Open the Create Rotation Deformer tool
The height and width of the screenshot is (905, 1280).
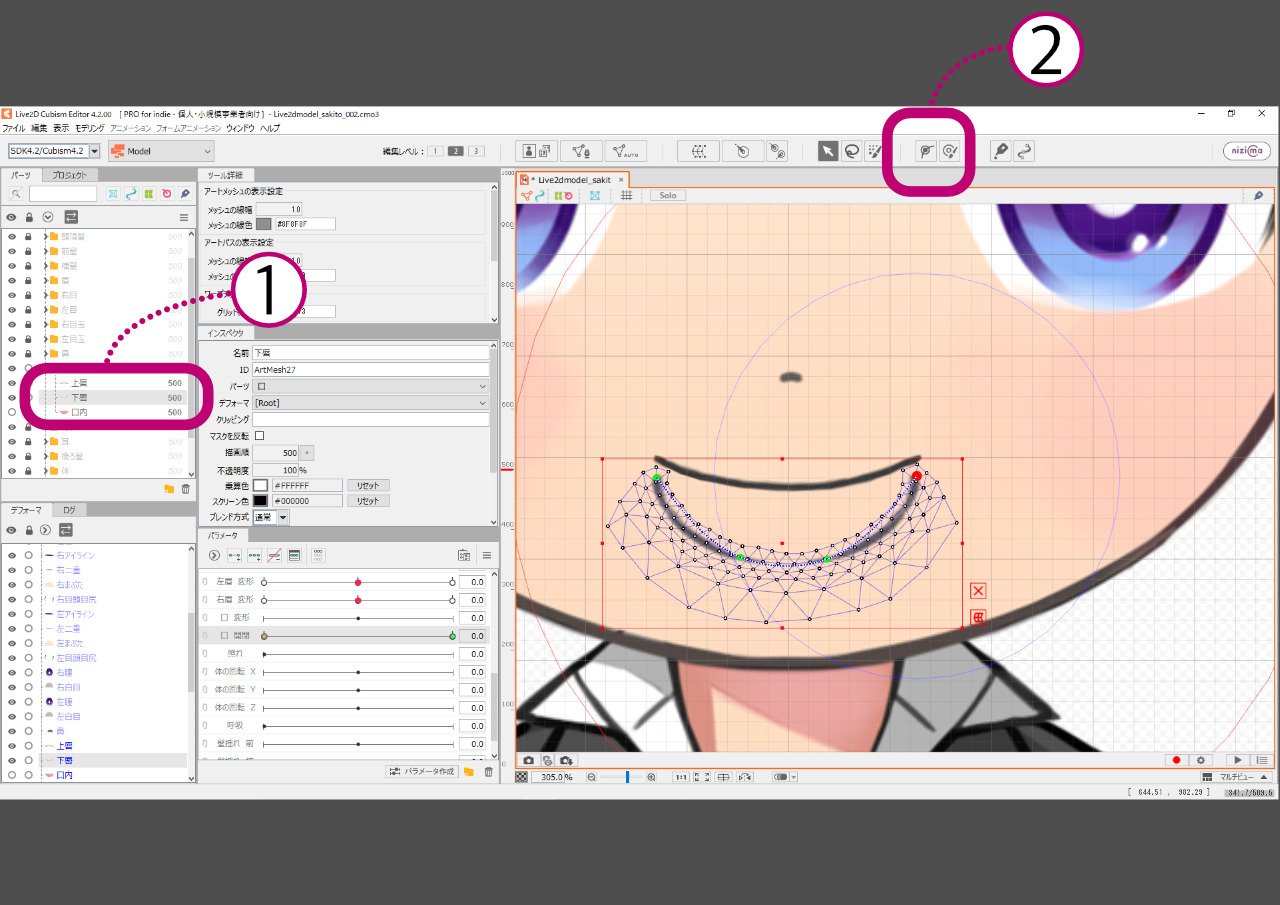[742, 151]
